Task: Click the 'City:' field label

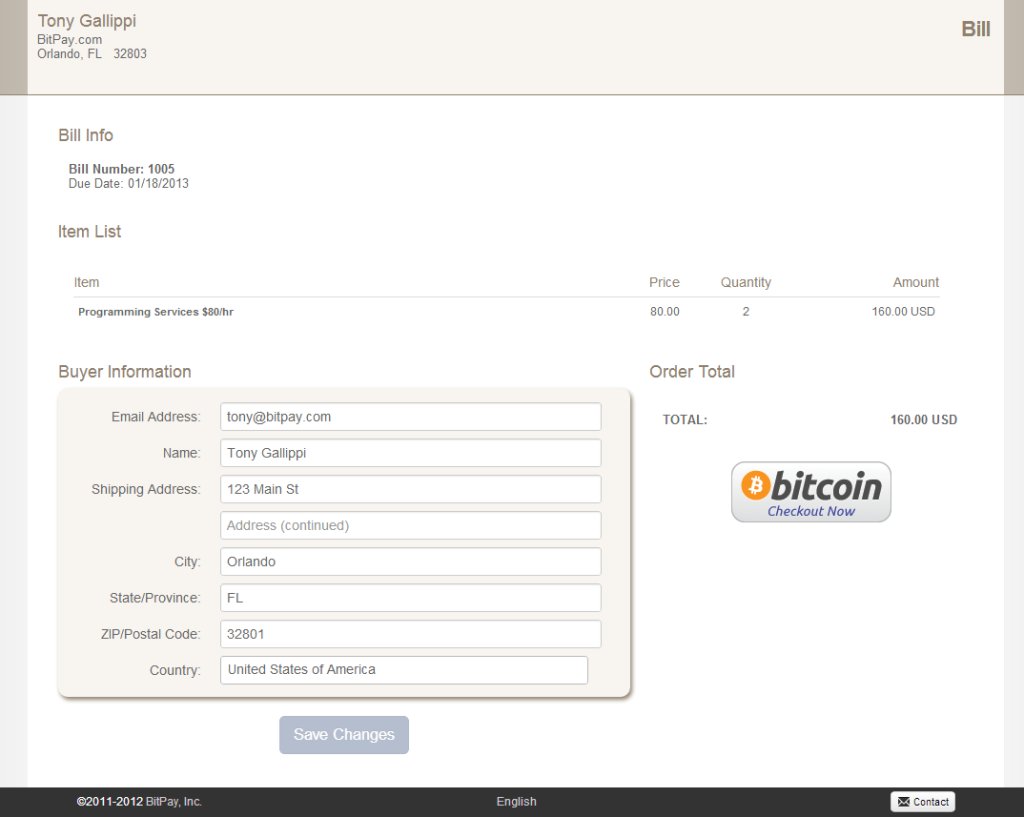Action: tap(187, 562)
